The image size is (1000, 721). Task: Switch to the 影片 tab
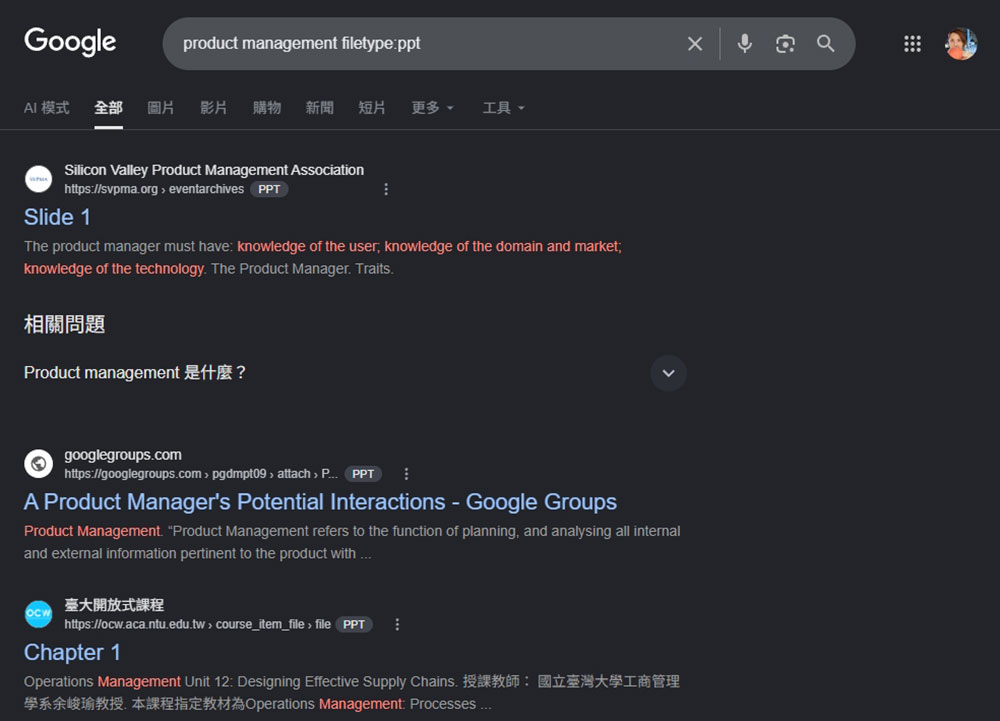coord(214,108)
